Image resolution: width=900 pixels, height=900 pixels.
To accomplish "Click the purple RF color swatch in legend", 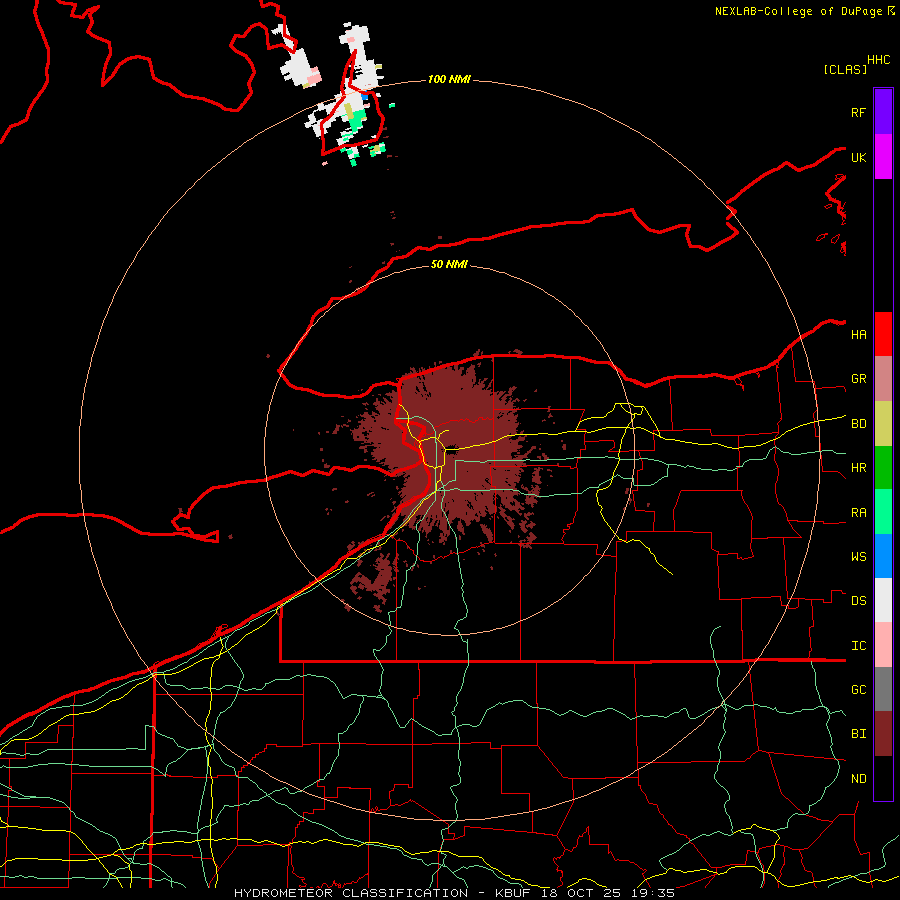I will 883,112.
